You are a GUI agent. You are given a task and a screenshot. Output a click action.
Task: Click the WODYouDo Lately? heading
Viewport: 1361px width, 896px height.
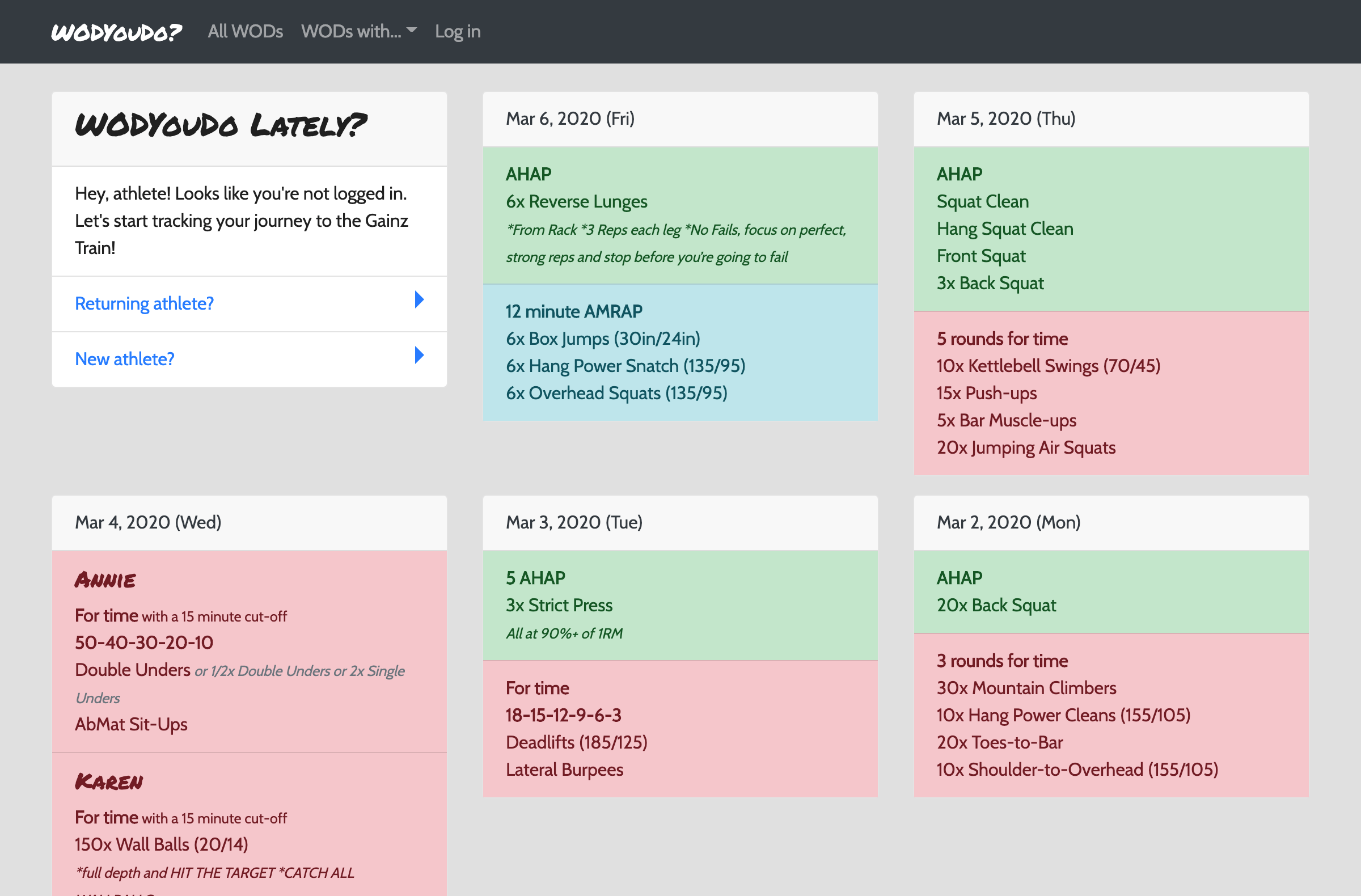(221, 125)
